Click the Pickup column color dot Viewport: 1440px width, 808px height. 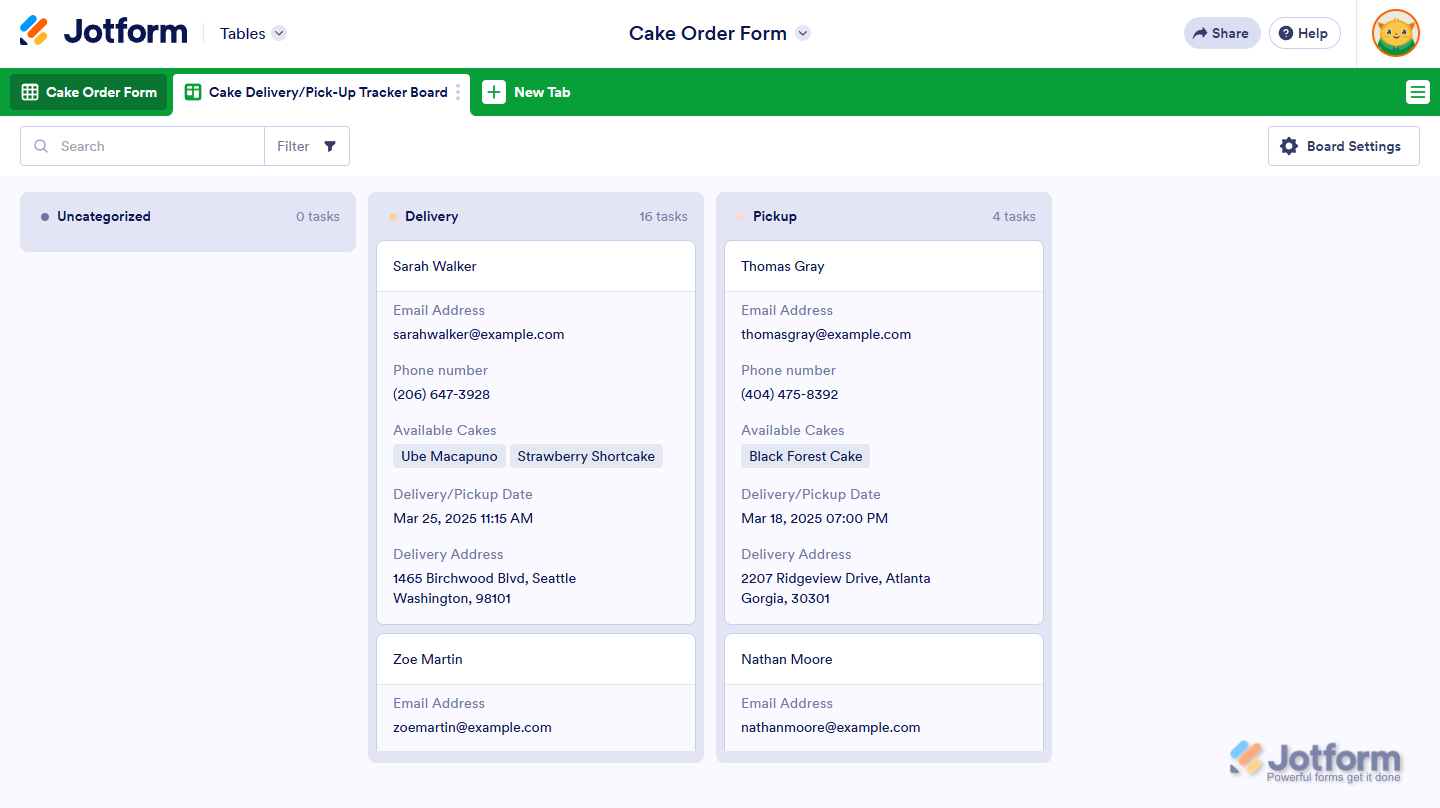(x=741, y=217)
